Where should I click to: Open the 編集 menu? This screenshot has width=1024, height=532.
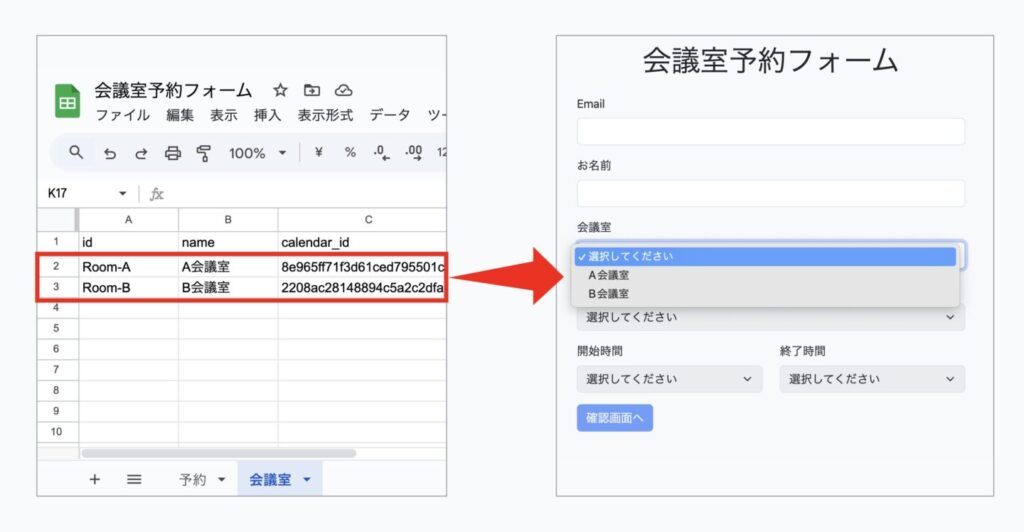click(180, 116)
